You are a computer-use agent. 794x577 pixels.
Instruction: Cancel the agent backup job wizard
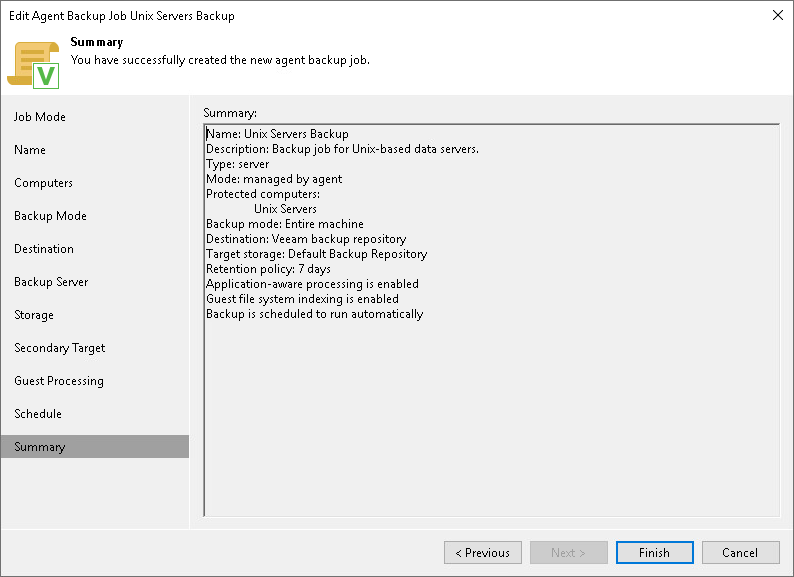pos(740,552)
